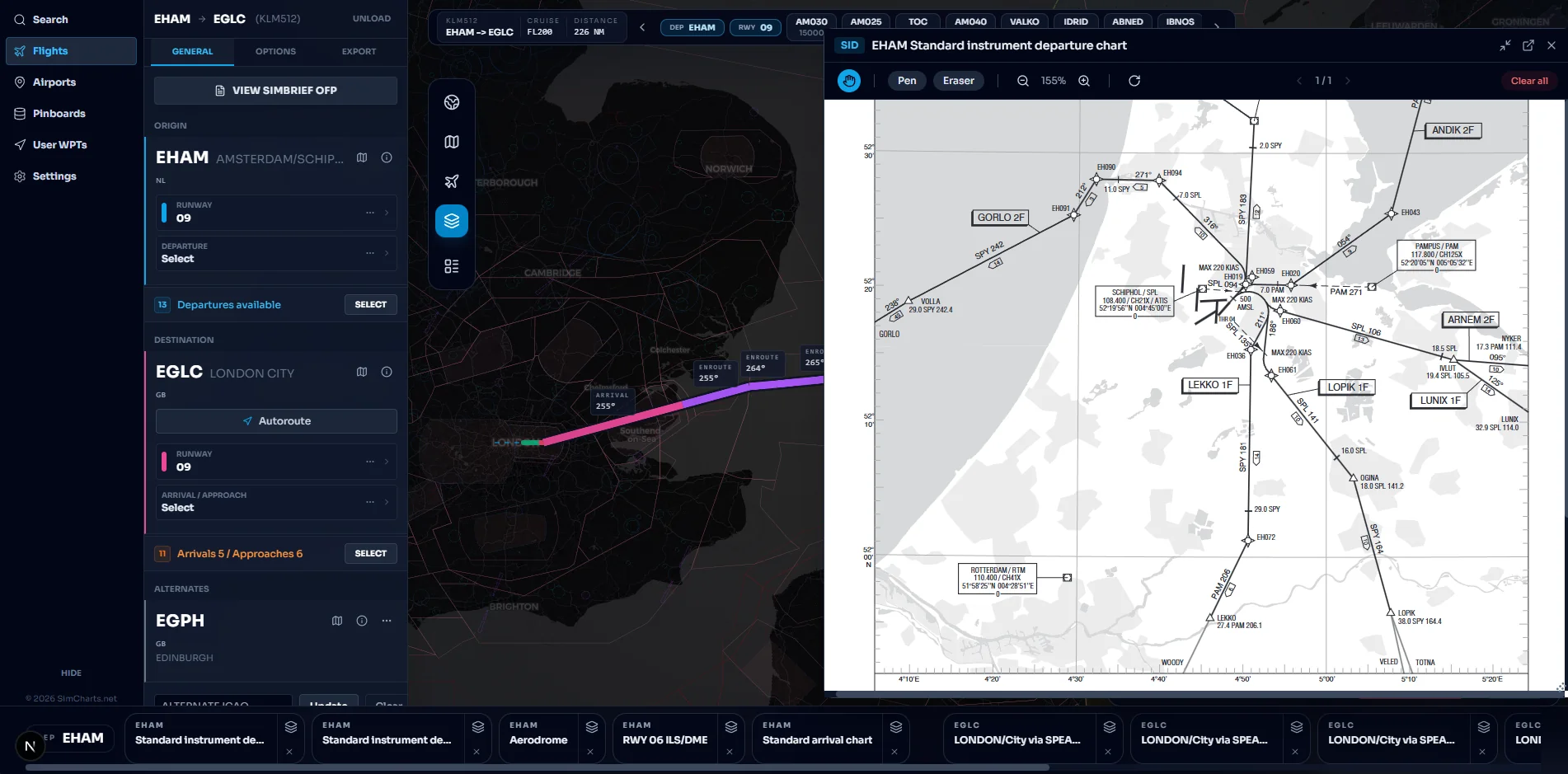
Task: Open Airports in the sidebar
Action: [71, 82]
